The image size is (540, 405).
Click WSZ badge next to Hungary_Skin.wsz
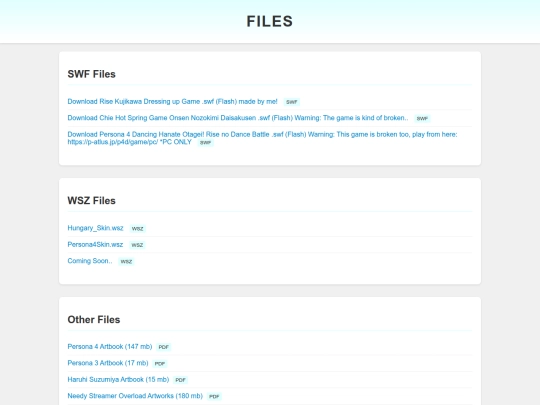click(x=138, y=229)
